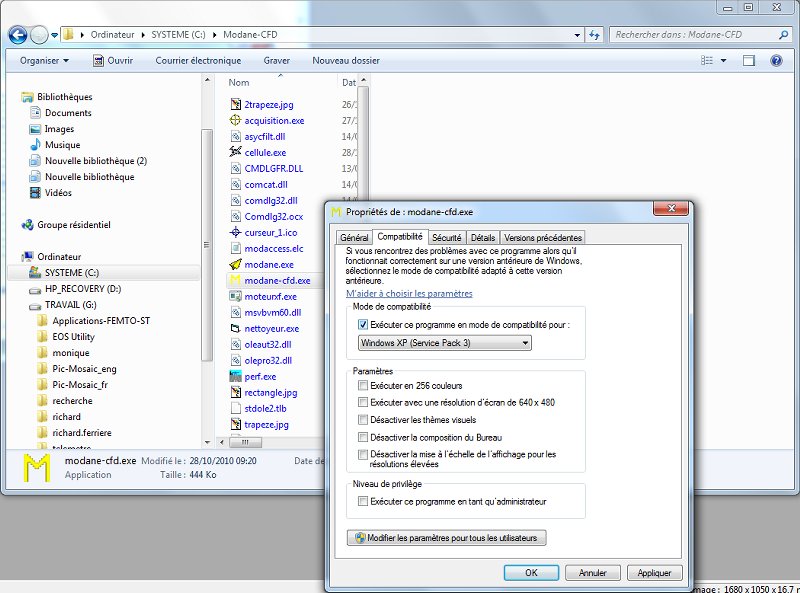Check the disable display scaling option
800x593 pixels.
coord(363,454)
